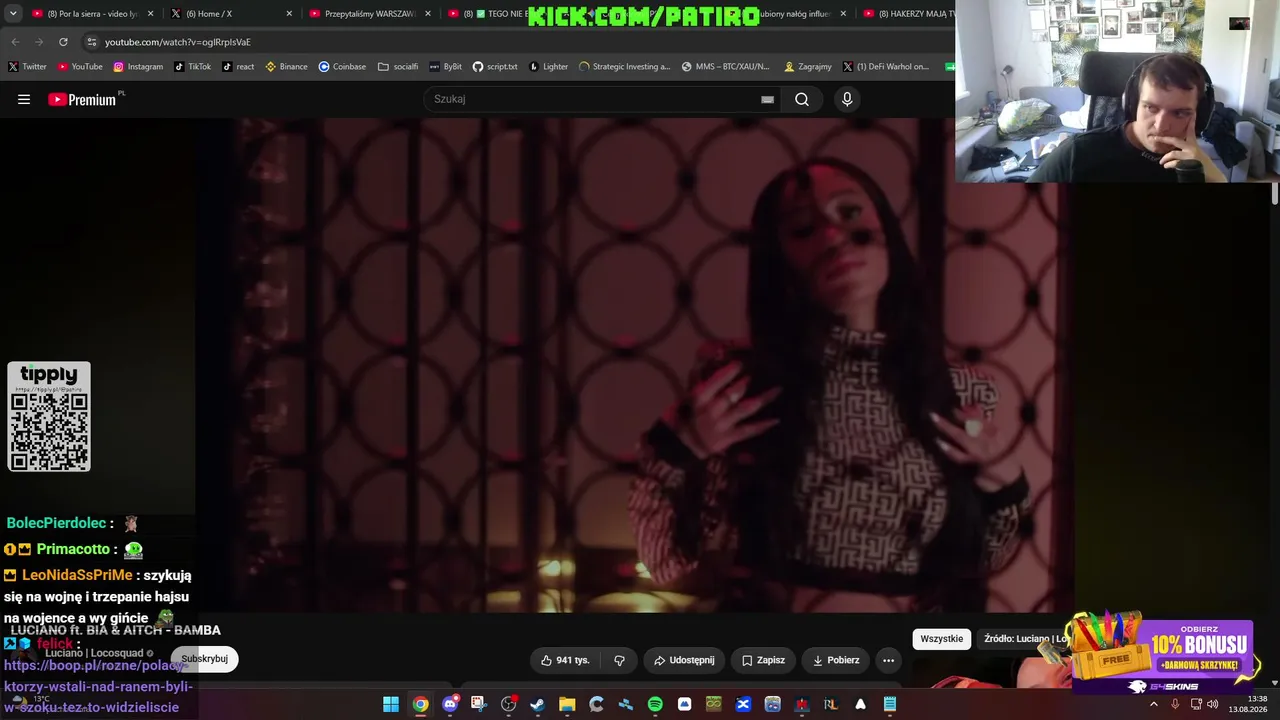This screenshot has height=720, width=1280.
Task: Save the video with Zapisz
Action: point(763,660)
